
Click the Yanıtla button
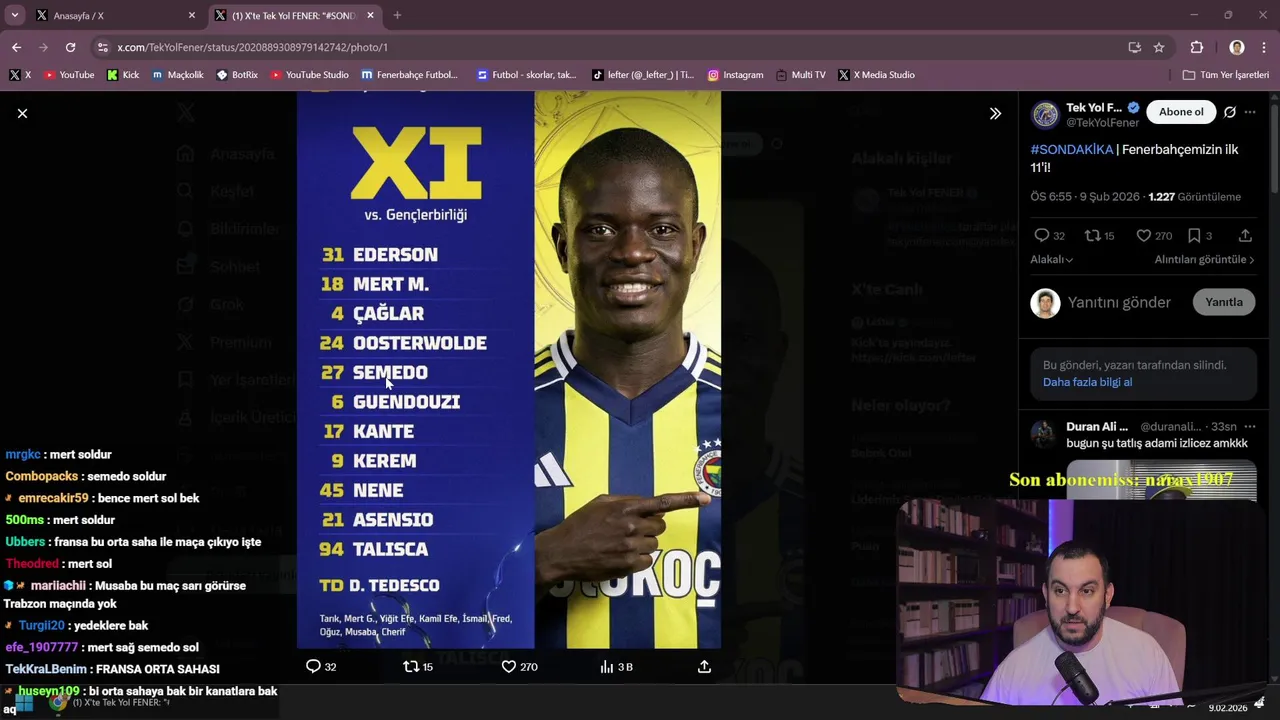pyautogui.click(x=1224, y=302)
